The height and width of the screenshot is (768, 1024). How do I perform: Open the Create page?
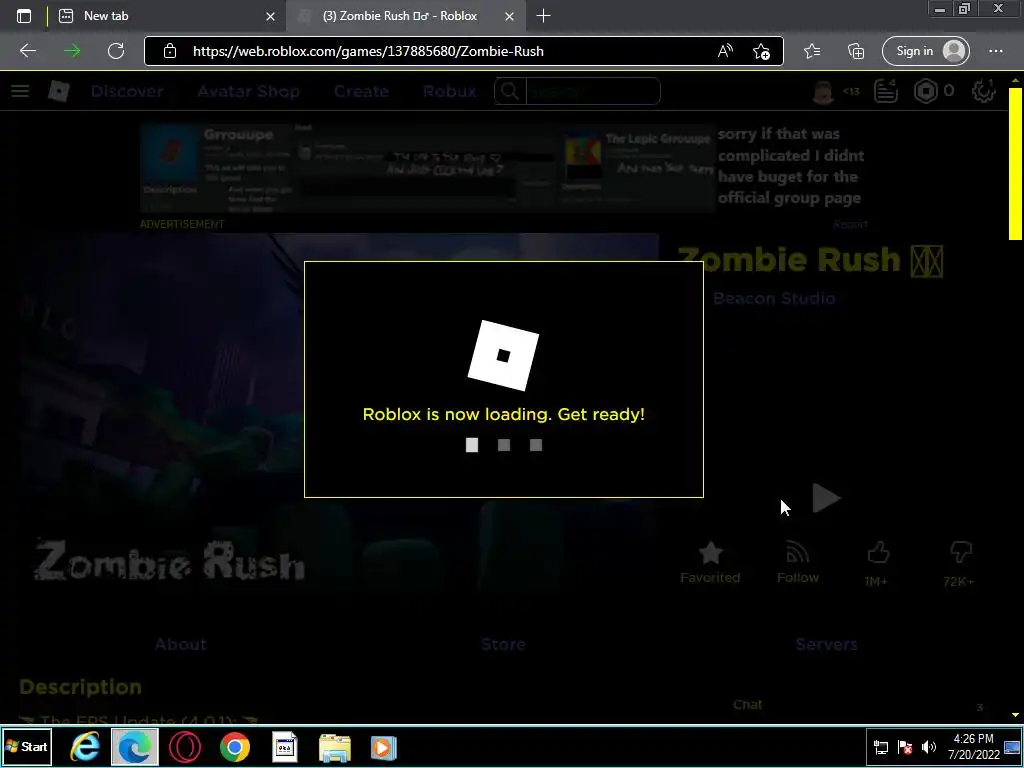[361, 91]
